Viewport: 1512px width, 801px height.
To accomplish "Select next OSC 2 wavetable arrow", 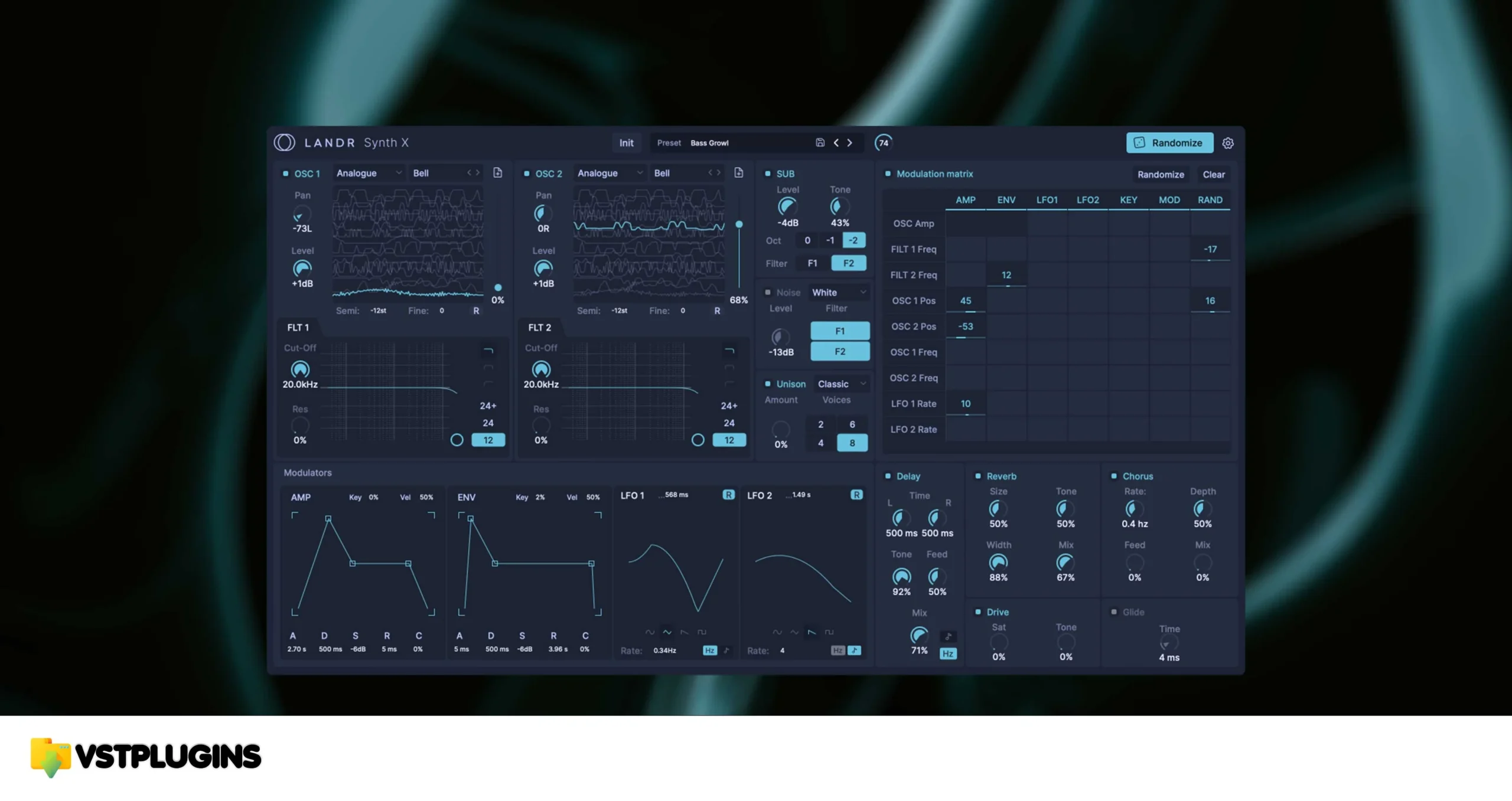I will 719,173.
